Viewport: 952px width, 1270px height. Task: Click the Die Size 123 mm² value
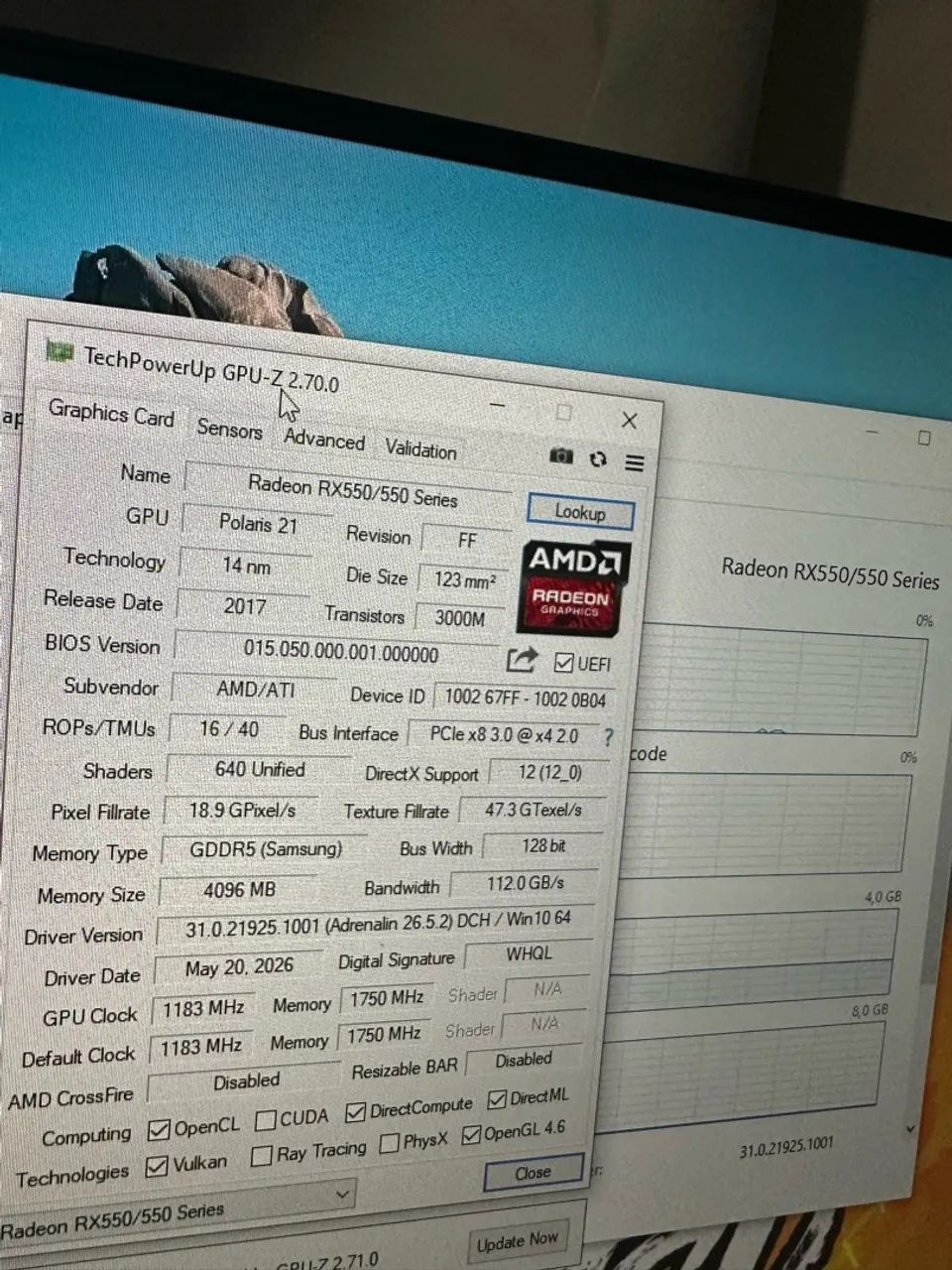pyautogui.click(x=465, y=579)
